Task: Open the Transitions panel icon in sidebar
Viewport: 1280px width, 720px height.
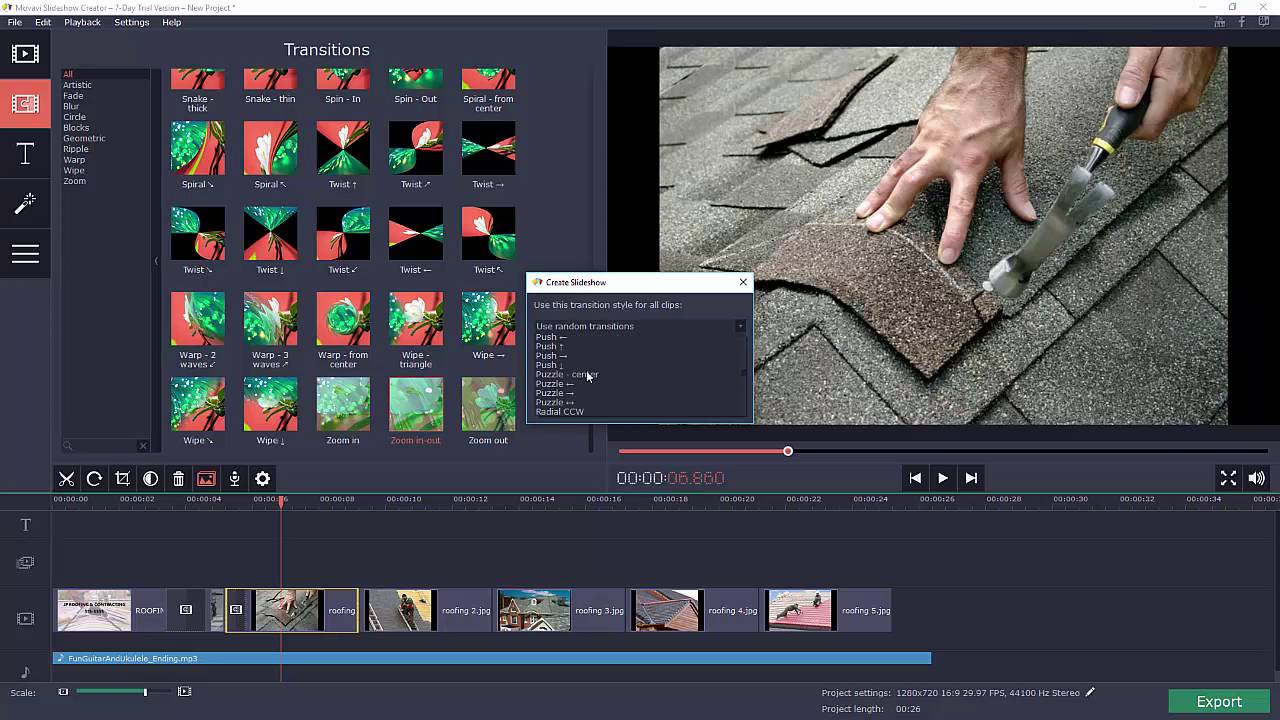Action: (25, 101)
